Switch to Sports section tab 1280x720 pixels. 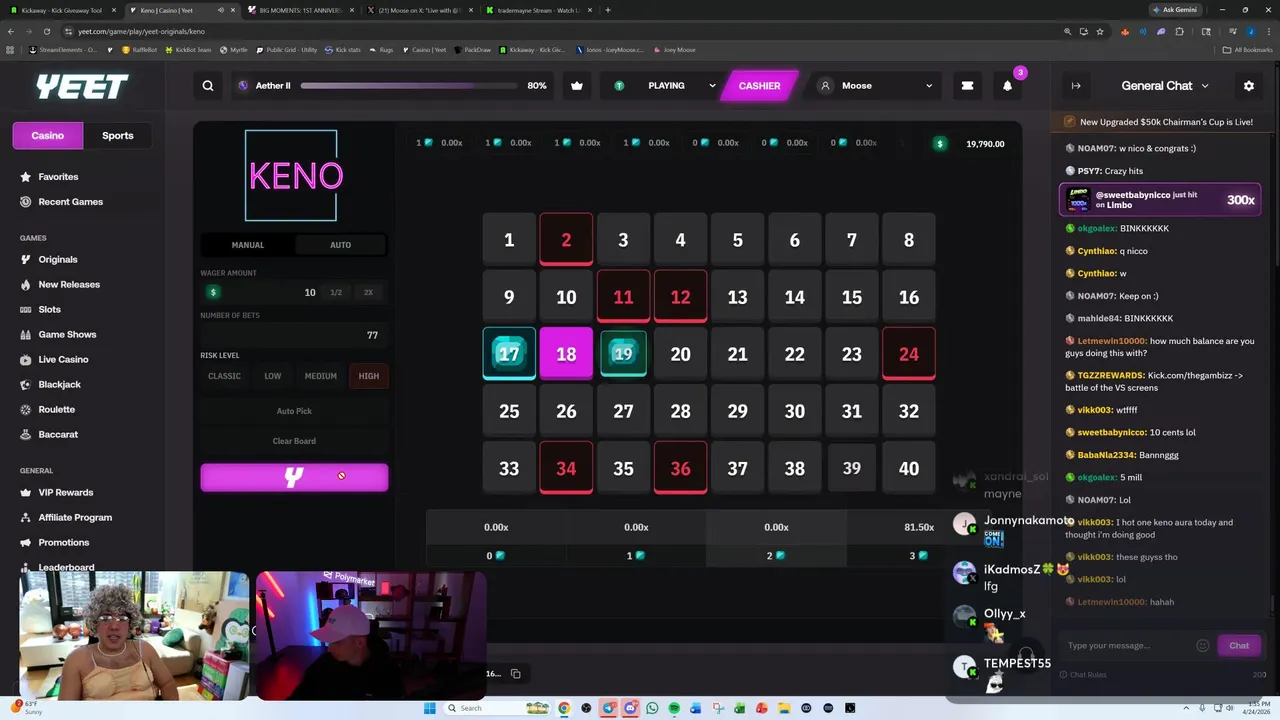[118, 136]
